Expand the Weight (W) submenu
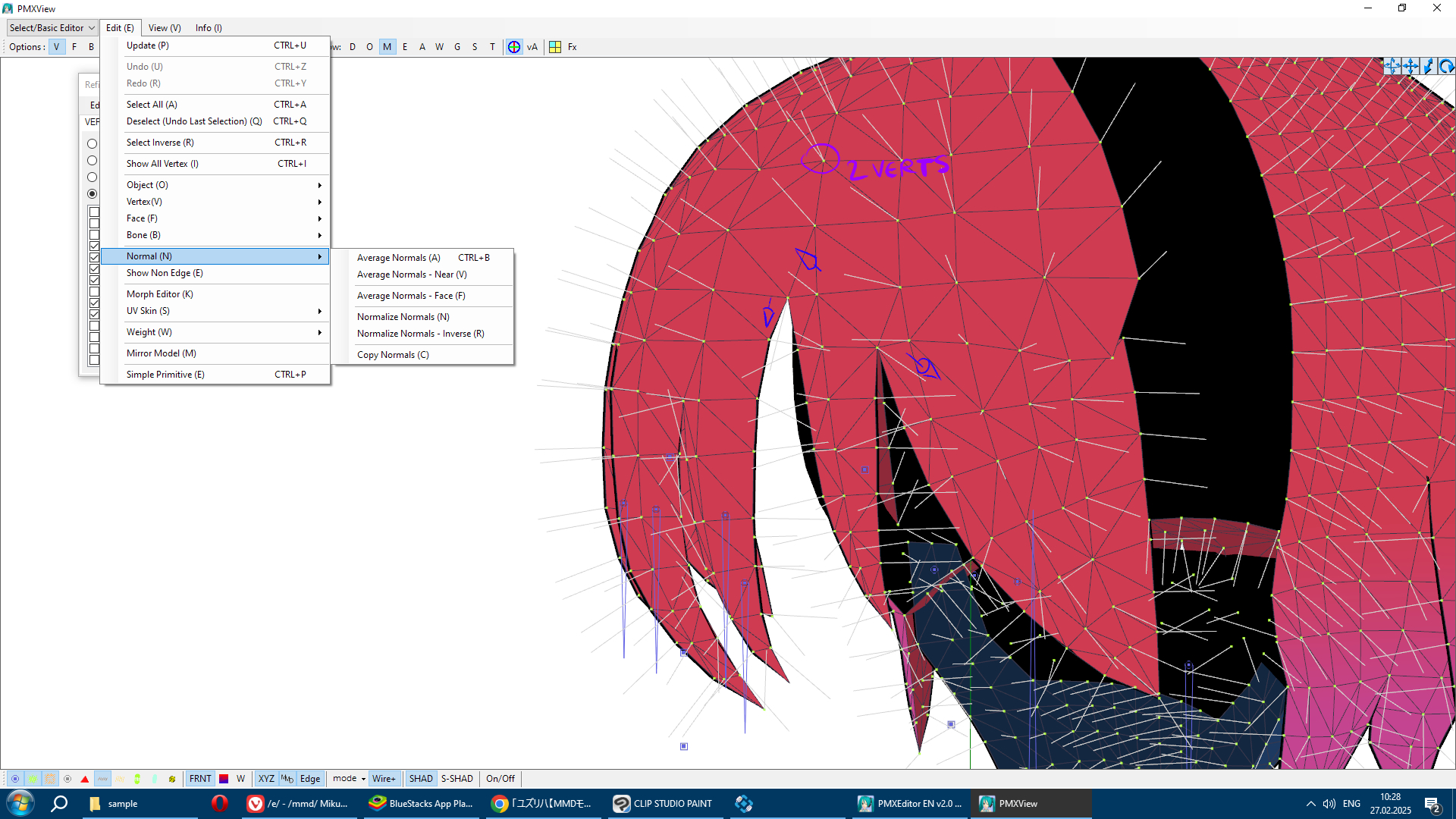The image size is (1456, 819). 216,332
